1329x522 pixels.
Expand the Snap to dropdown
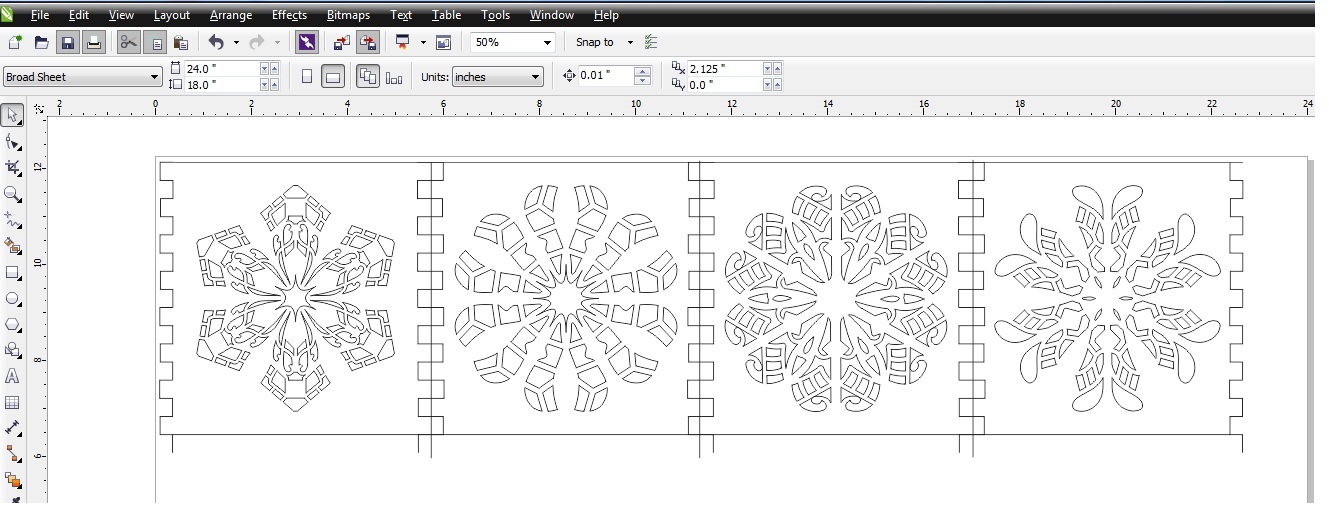click(x=630, y=42)
